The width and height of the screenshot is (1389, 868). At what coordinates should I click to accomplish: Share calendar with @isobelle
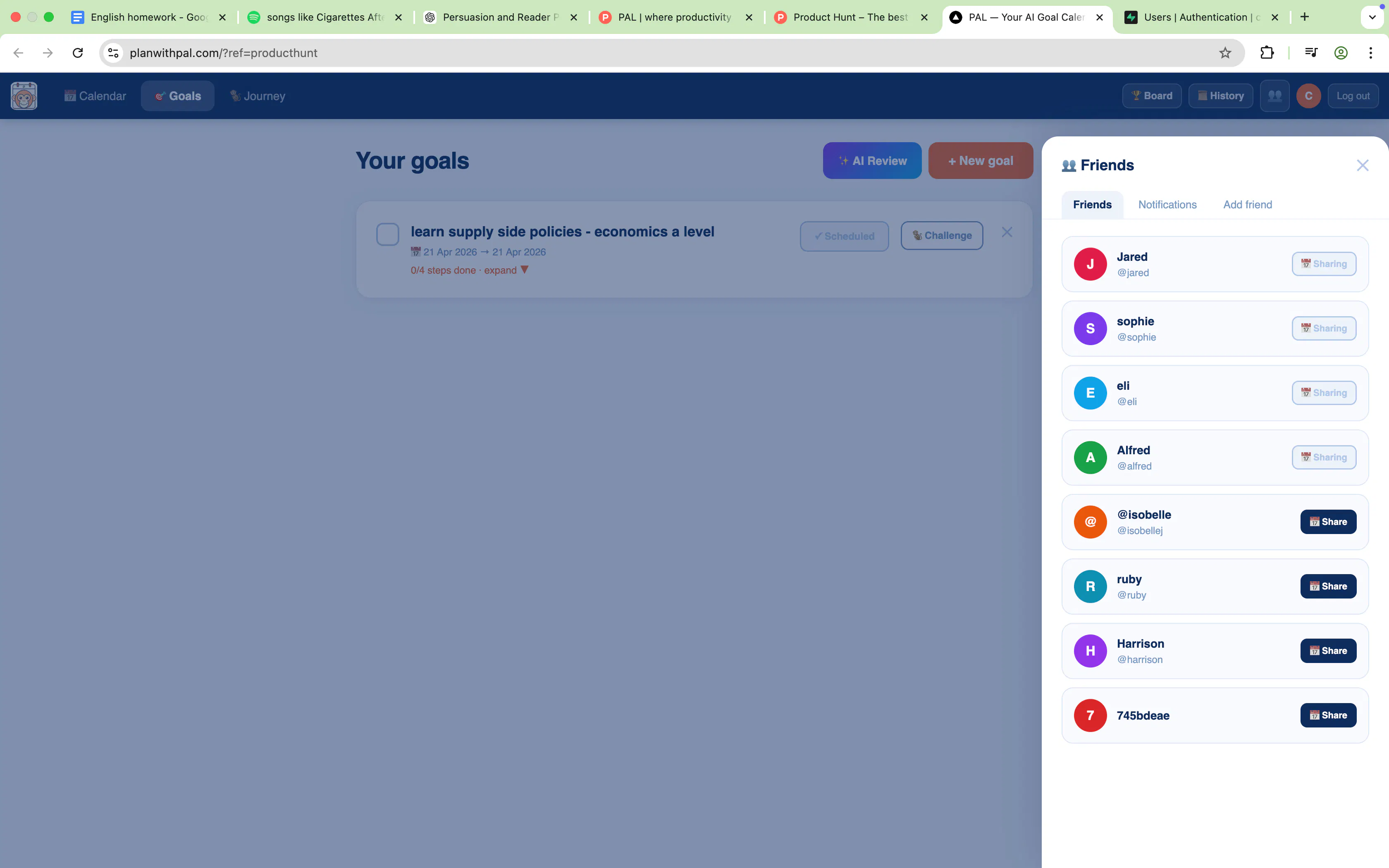(x=1328, y=522)
